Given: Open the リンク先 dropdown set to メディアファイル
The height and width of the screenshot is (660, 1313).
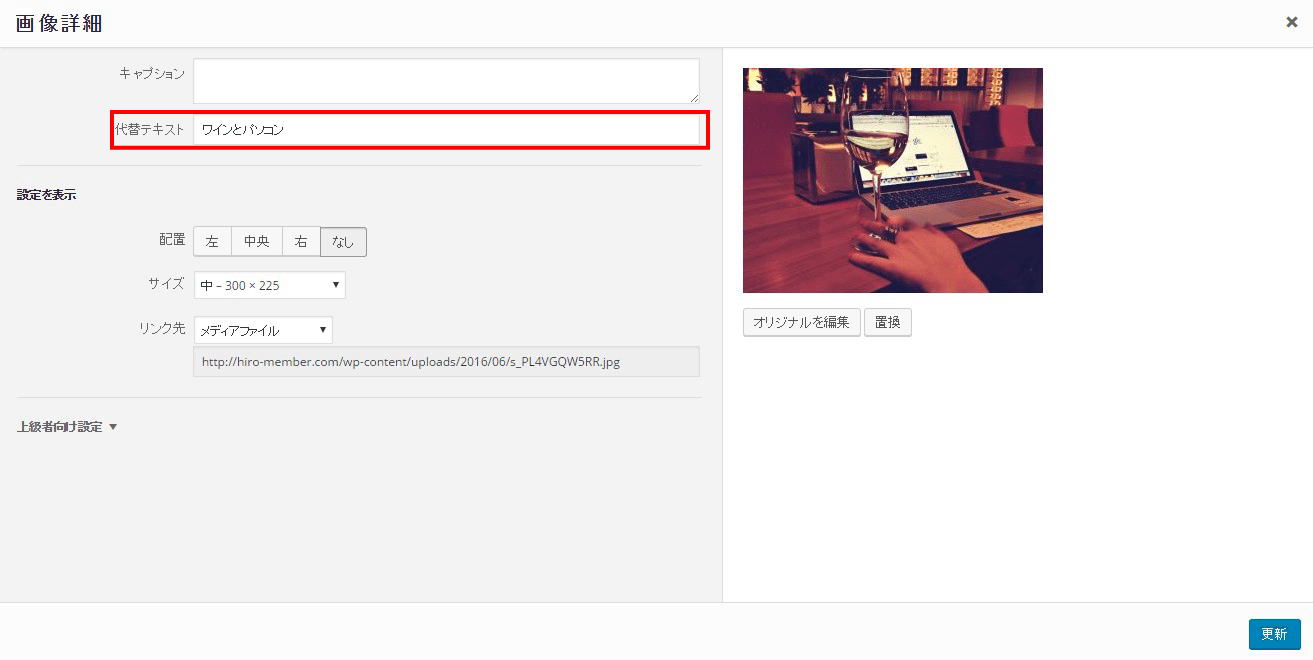Looking at the screenshot, I should (263, 330).
